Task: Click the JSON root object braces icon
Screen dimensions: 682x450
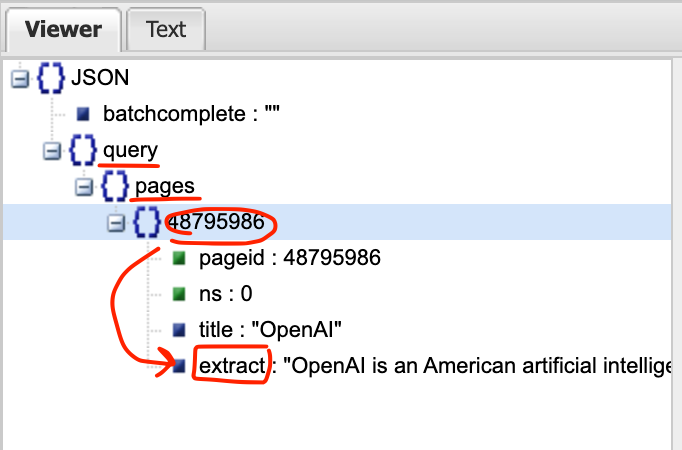Action: [x=51, y=78]
